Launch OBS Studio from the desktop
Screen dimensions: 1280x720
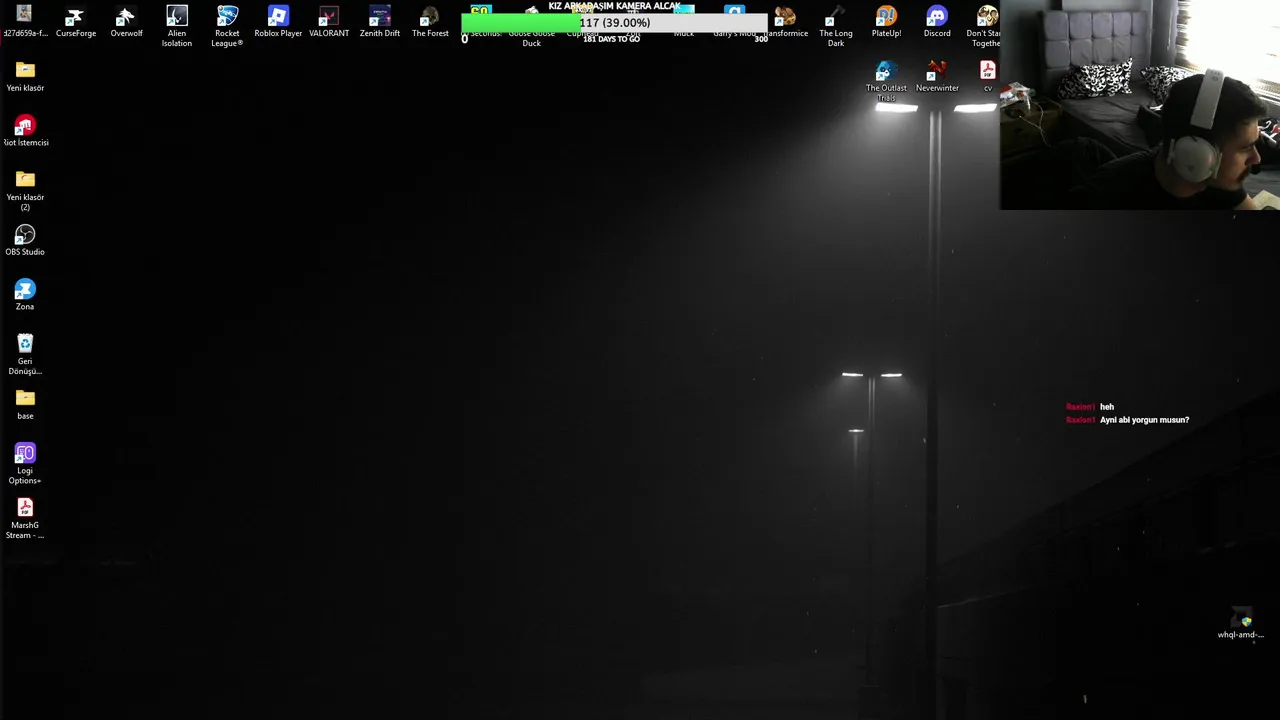[25, 240]
